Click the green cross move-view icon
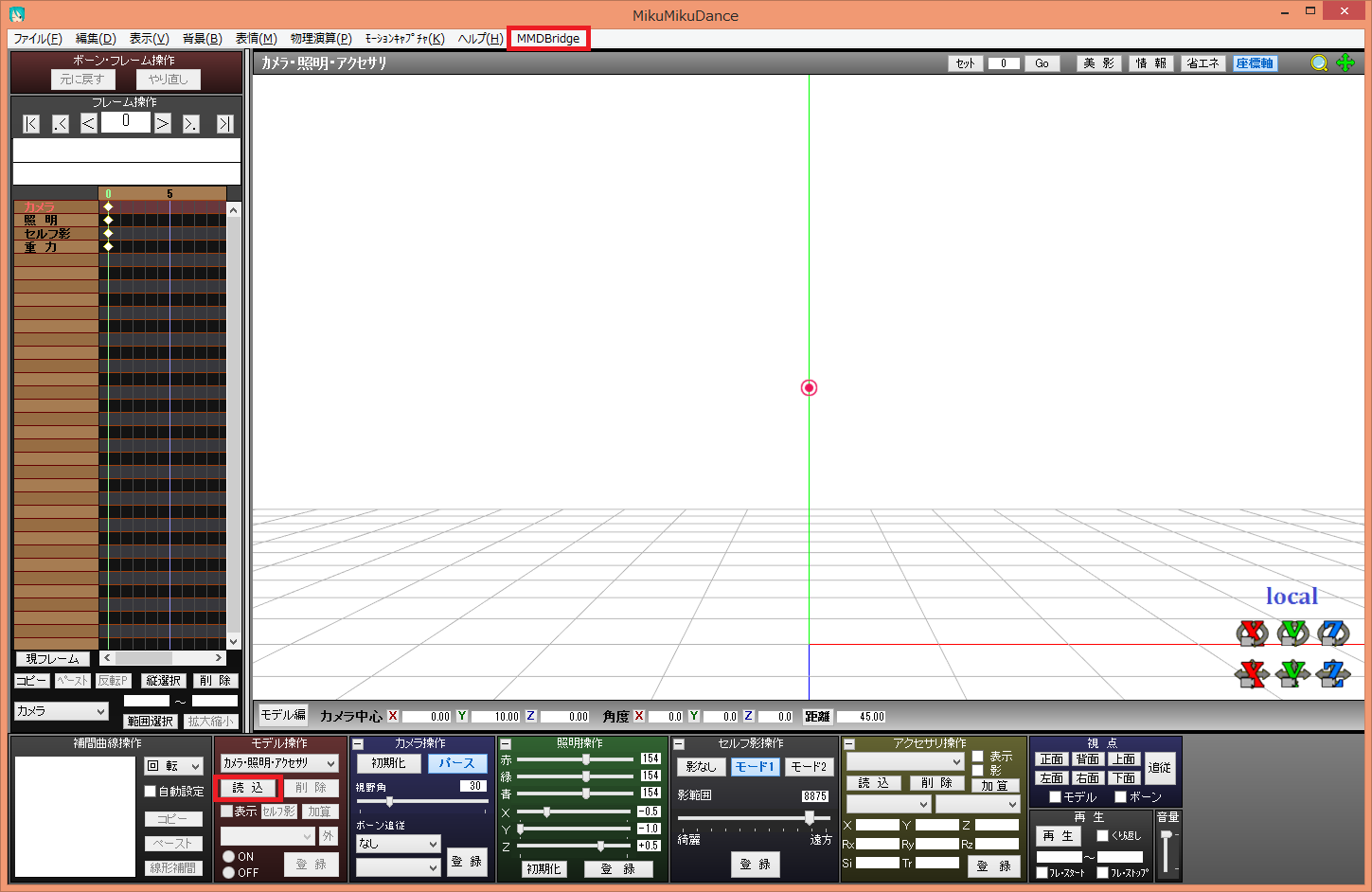The height and width of the screenshot is (892, 1372). point(1345,62)
